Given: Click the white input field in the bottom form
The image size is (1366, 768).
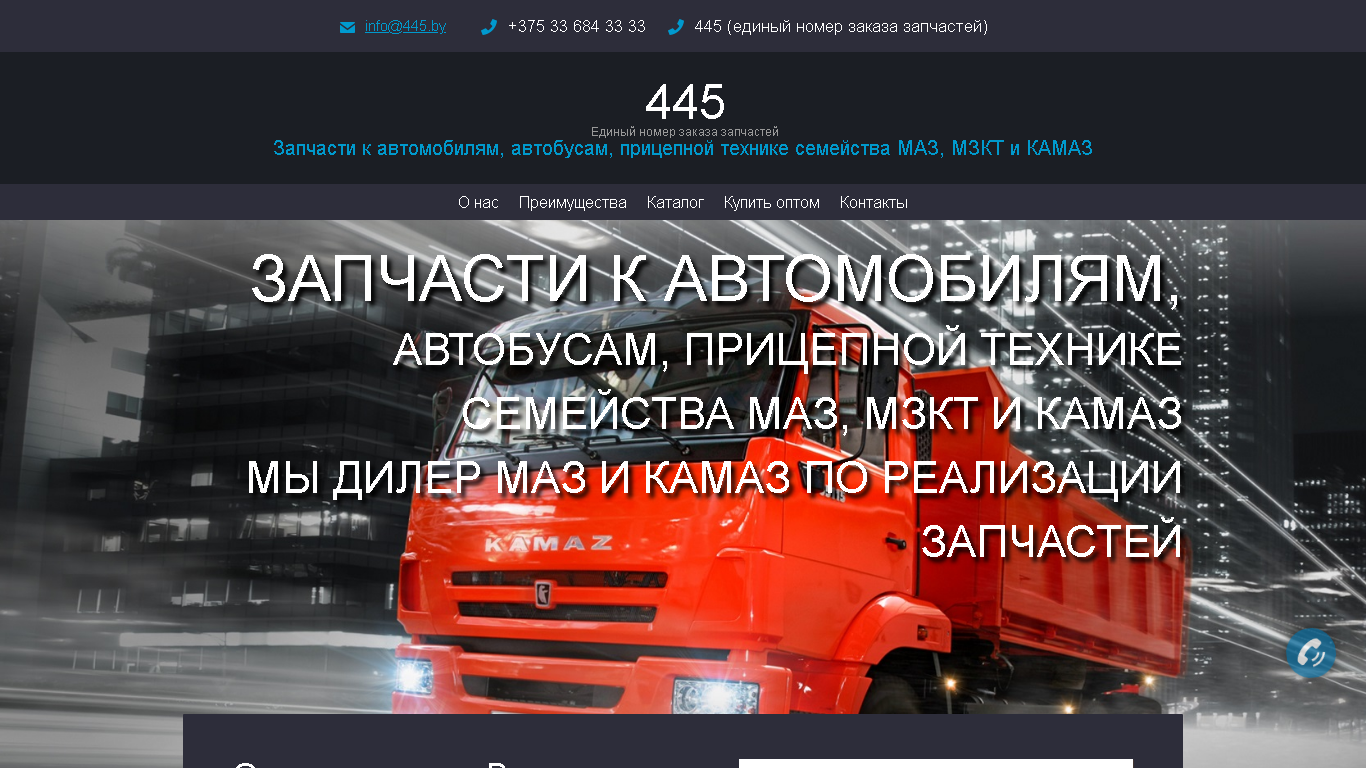Looking at the screenshot, I should (936, 763).
